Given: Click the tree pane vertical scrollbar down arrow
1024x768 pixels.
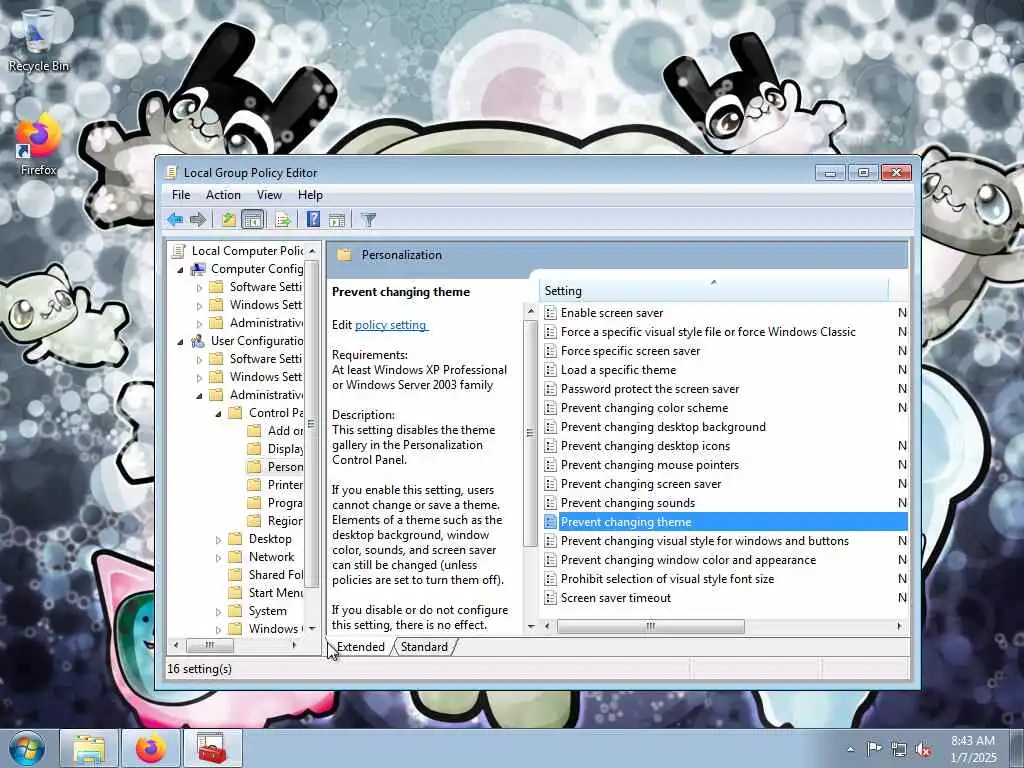Looking at the screenshot, I should click(312, 628).
